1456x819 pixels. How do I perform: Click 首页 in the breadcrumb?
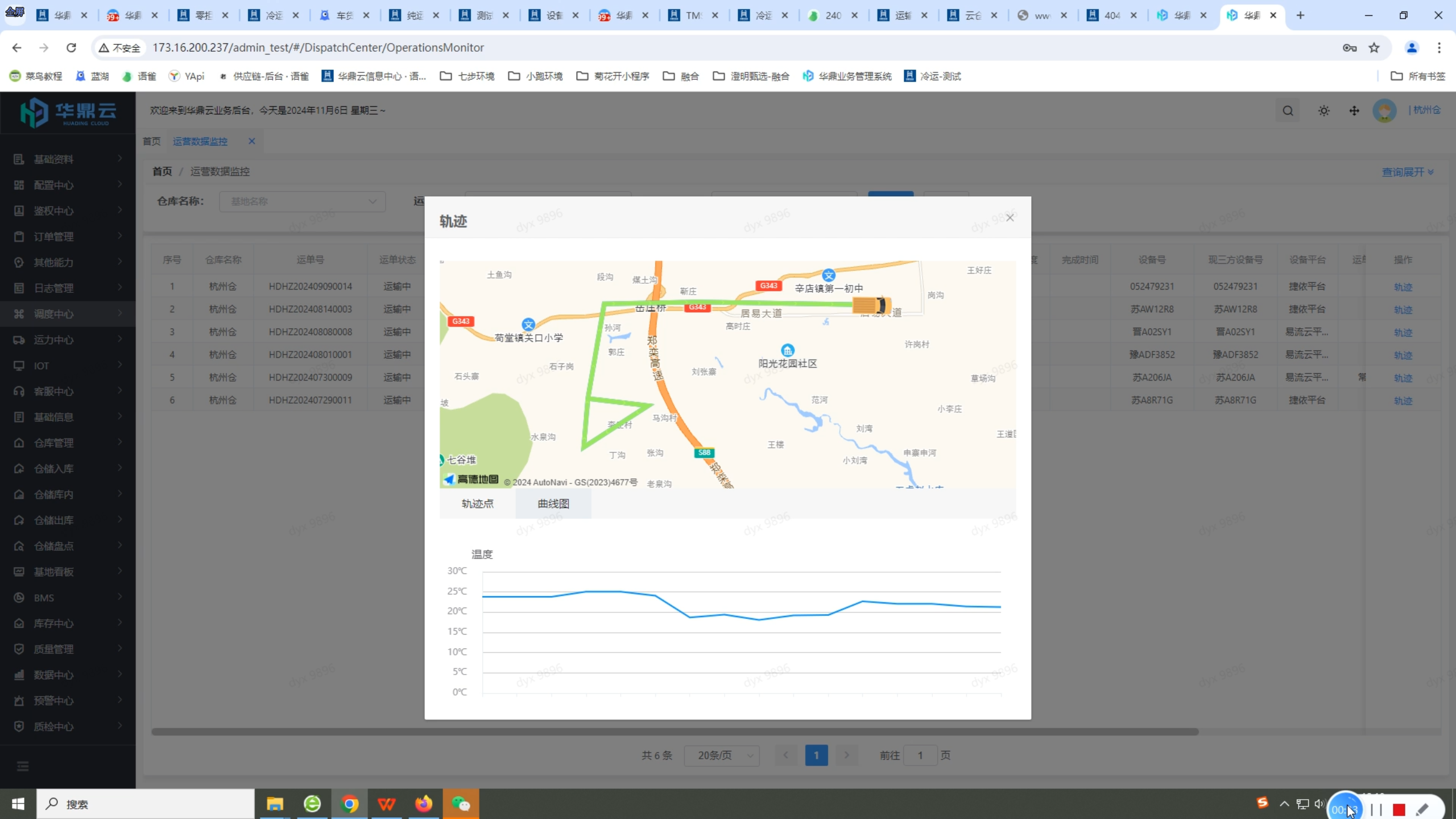click(162, 171)
